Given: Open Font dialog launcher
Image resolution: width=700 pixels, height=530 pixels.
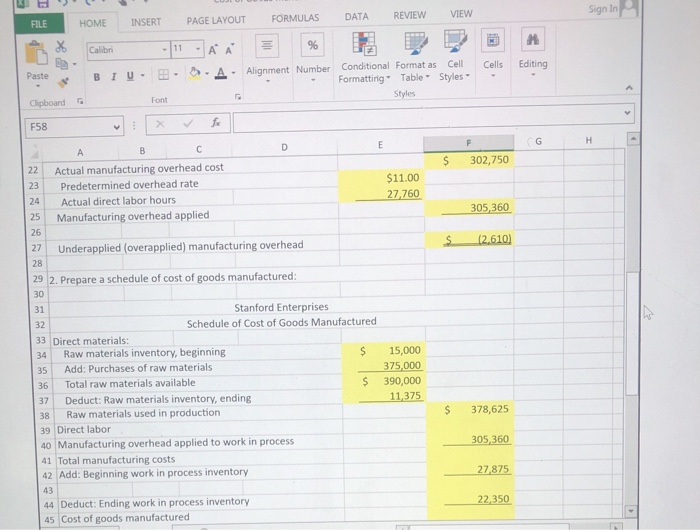Looking at the screenshot, I should pyautogui.click(x=238, y=97).
